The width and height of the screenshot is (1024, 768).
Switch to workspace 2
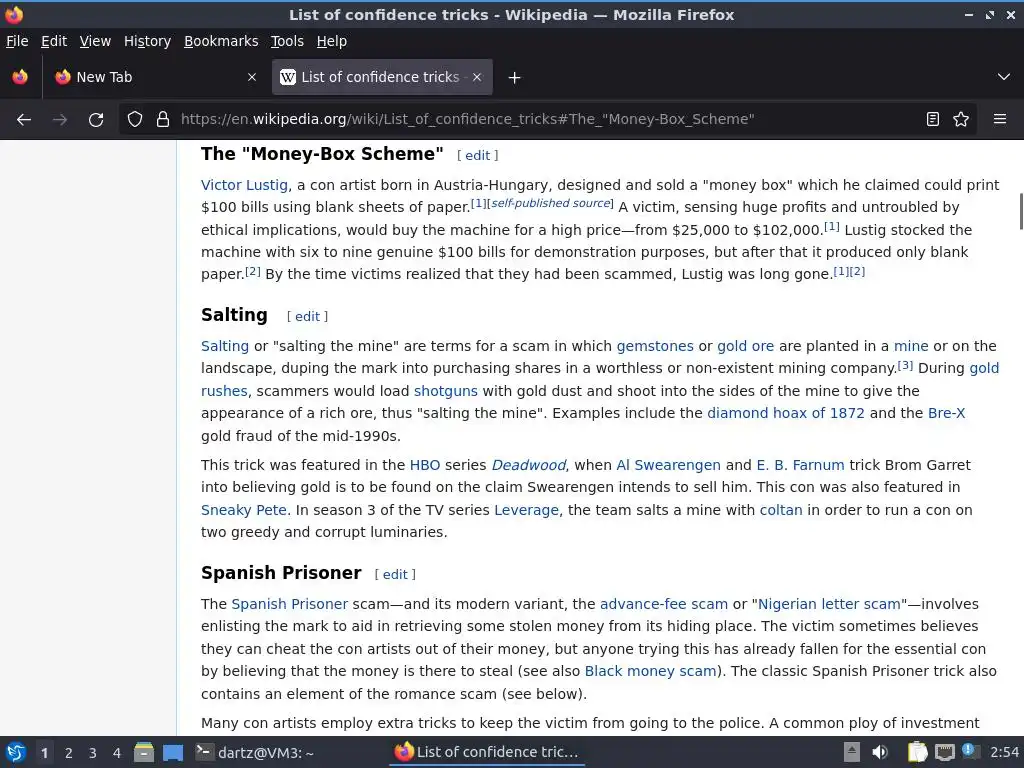point(69,753)
